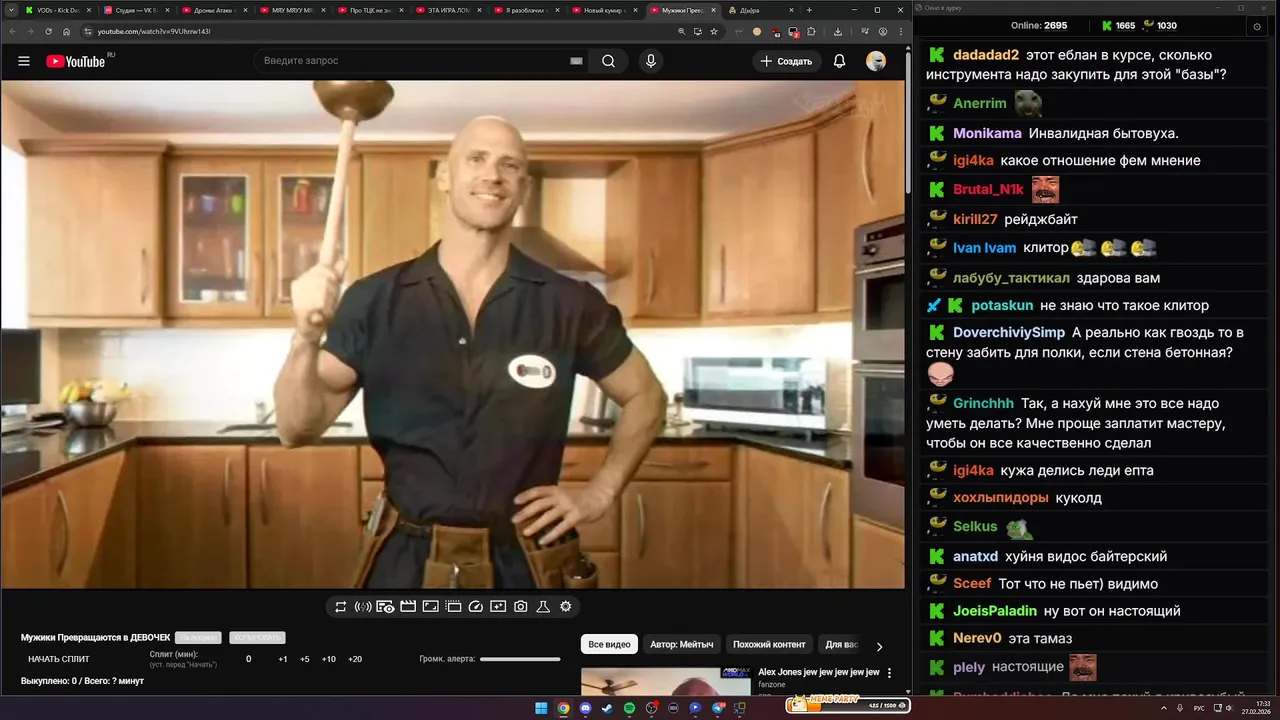Image resolution: width=1280 pixels, height=720 pixels.
Task: Open the YouTube hamburger guide menu
Action: point(24,61)
